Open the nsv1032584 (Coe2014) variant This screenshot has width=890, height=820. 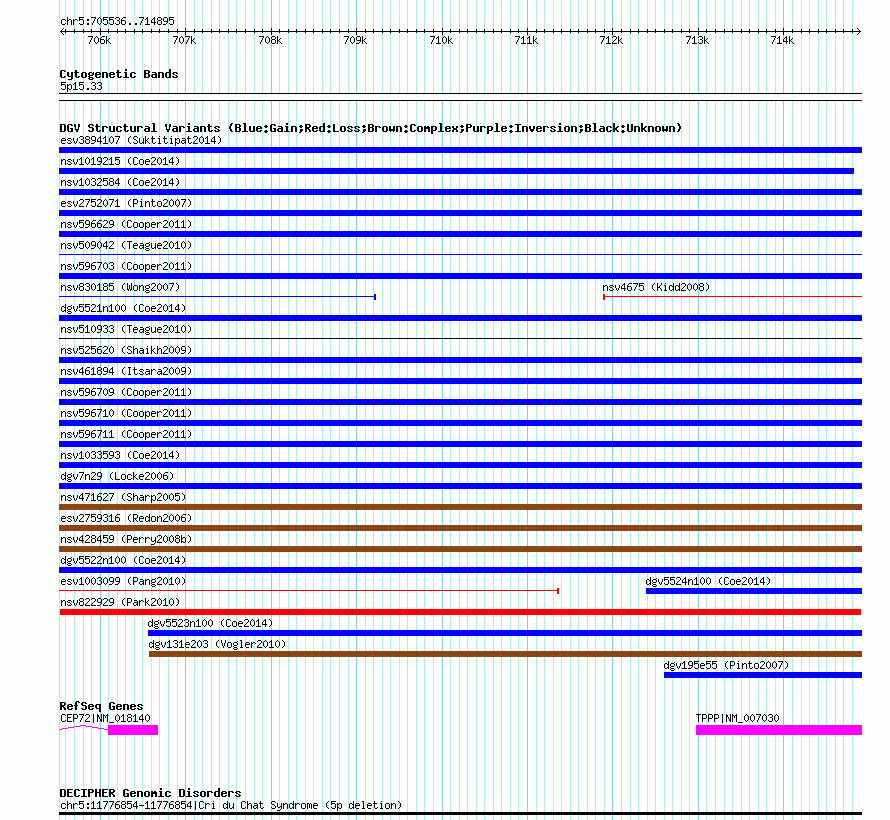pyautogui.click(x=120, y=182)
